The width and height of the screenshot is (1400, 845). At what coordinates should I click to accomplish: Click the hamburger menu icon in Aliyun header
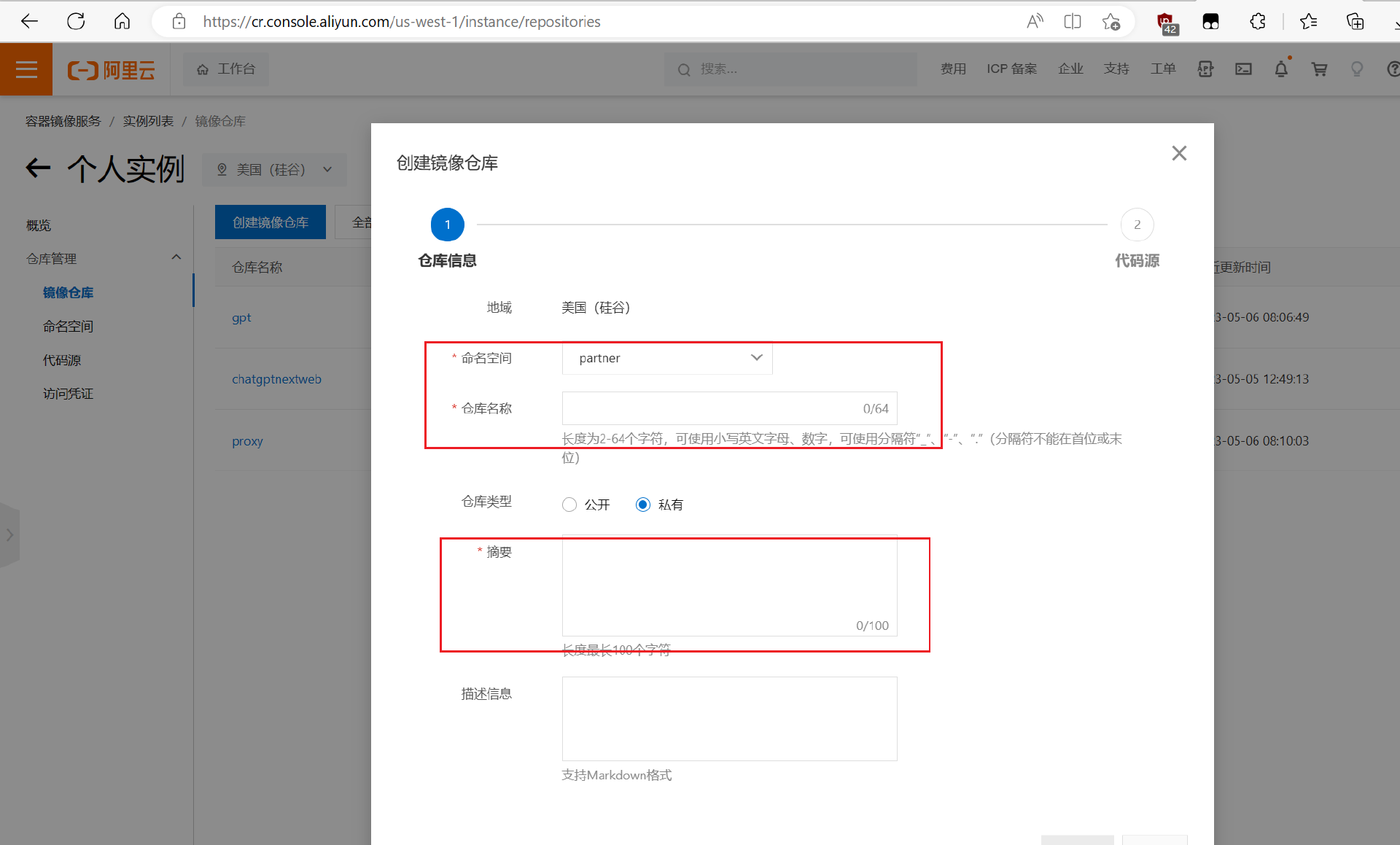tap(26, 69)
